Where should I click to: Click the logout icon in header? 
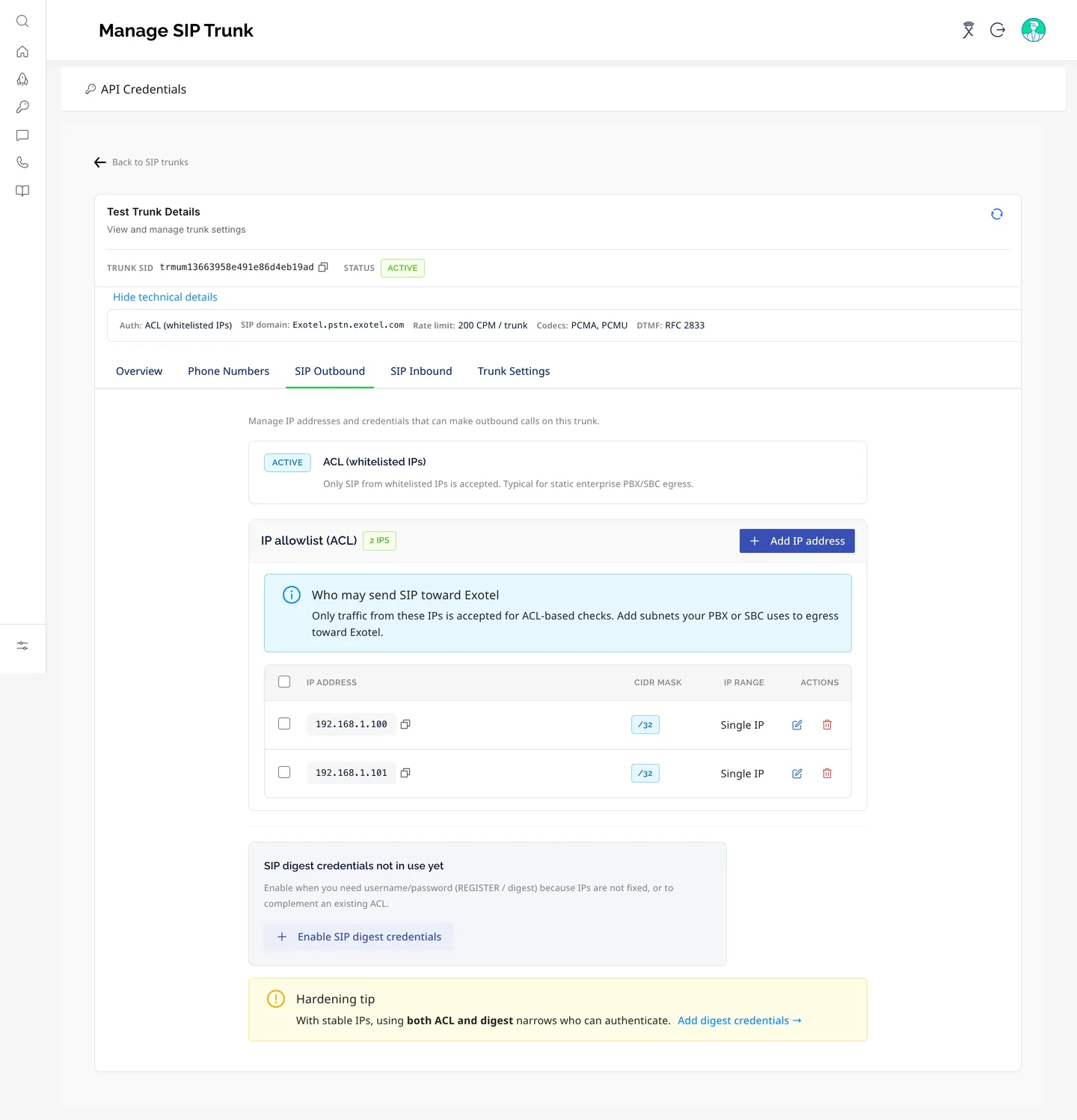pyautogui.click(x=998, y=30)
